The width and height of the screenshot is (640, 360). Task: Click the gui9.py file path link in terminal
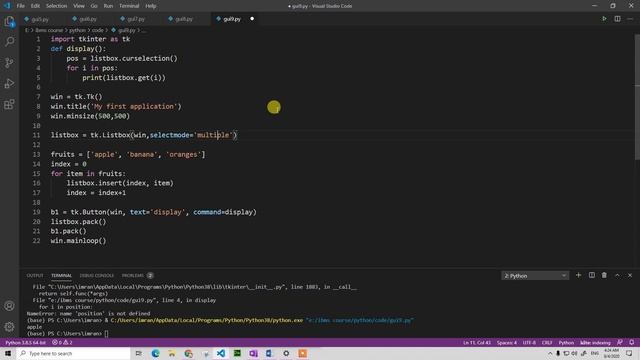pos(360,320)
